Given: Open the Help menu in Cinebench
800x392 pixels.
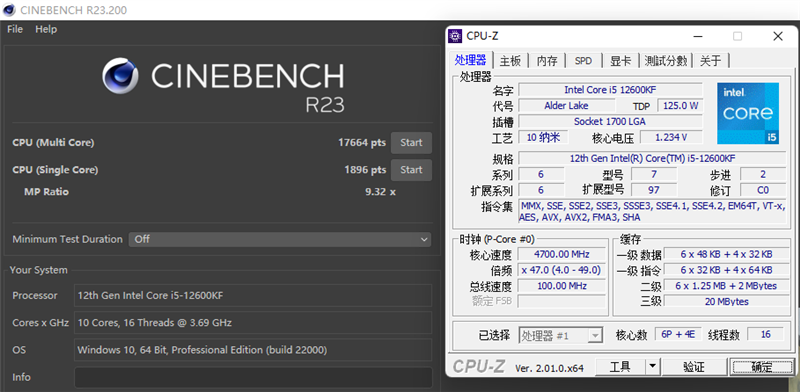Looking at the screenshot, I should (46, 29).
